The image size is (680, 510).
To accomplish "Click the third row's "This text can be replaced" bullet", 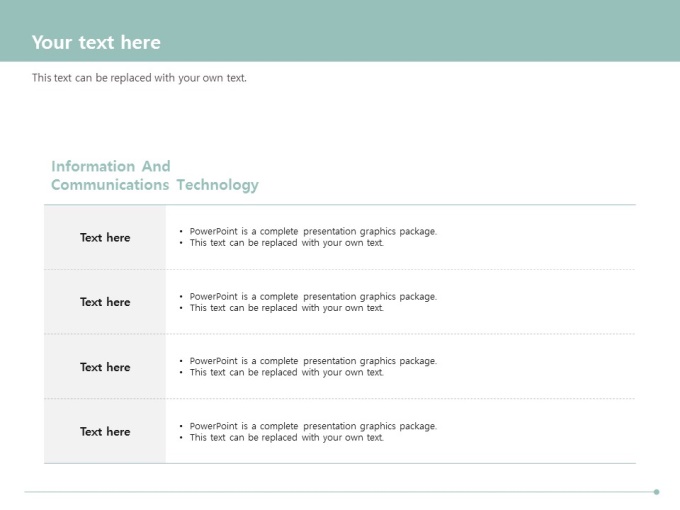I will 286,373.
